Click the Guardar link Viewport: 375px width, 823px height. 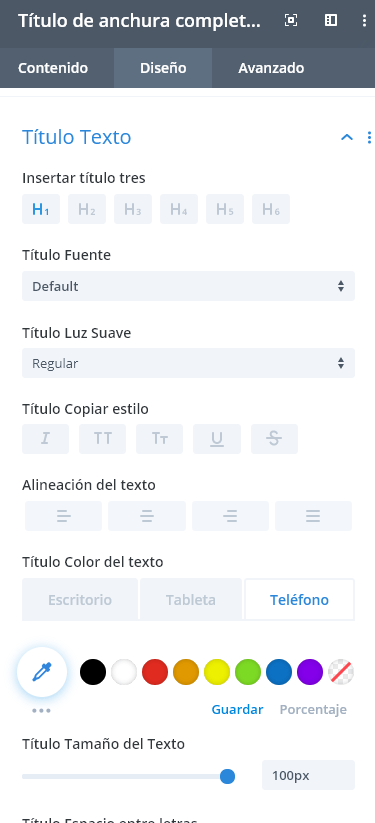[237, 710]
